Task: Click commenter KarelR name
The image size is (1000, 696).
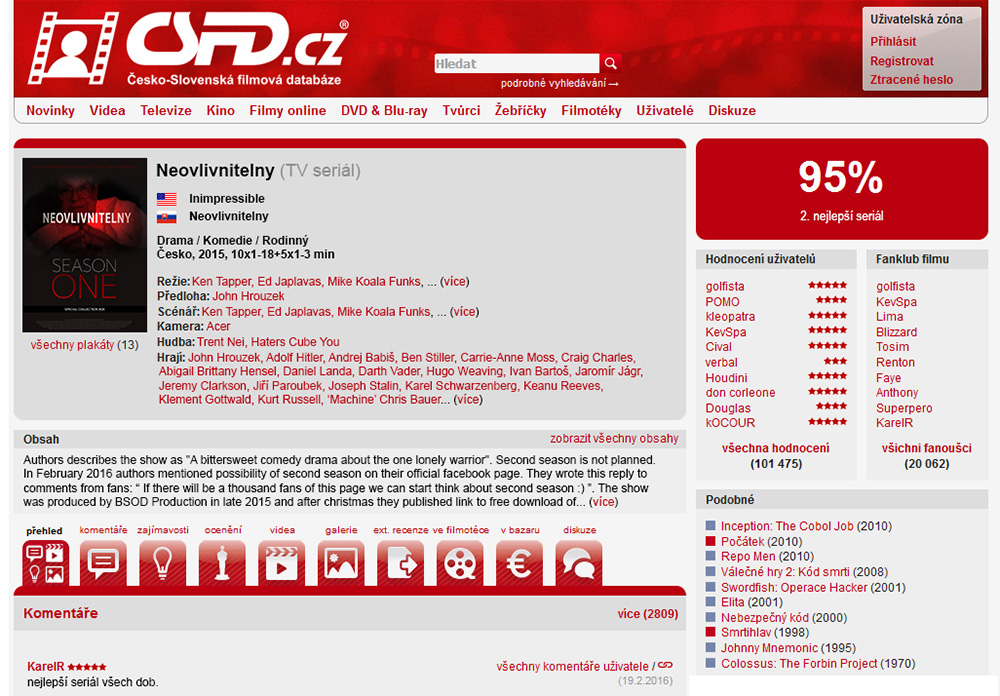Action: 45,667
